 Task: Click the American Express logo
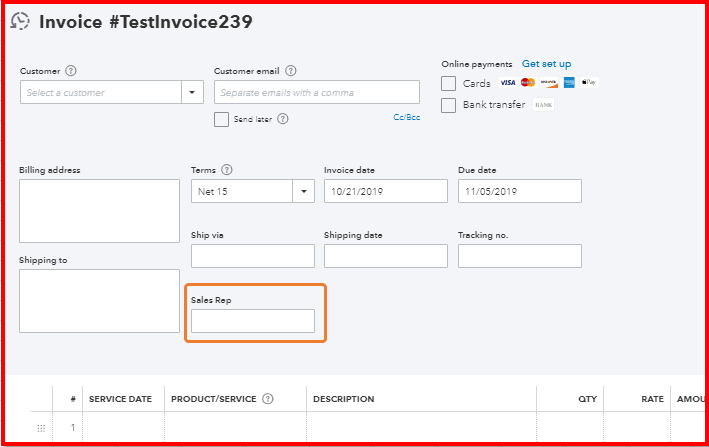tap(569, 83)
